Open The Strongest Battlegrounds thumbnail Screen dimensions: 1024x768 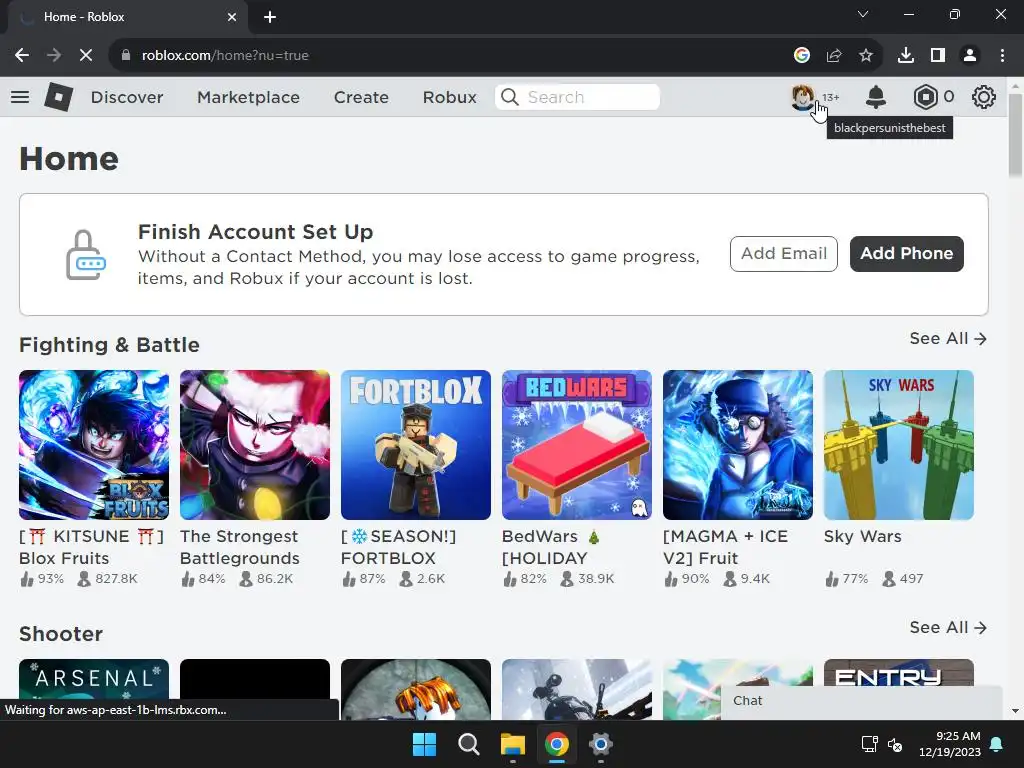pyautogui.click(x=255, y=445)
